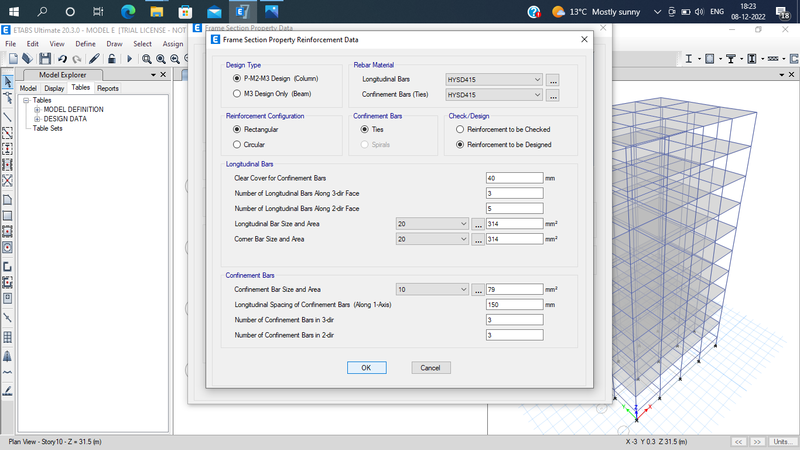800x450 pixels.
Task: Cancel the reinforcement data dialog
Action: 431,368
